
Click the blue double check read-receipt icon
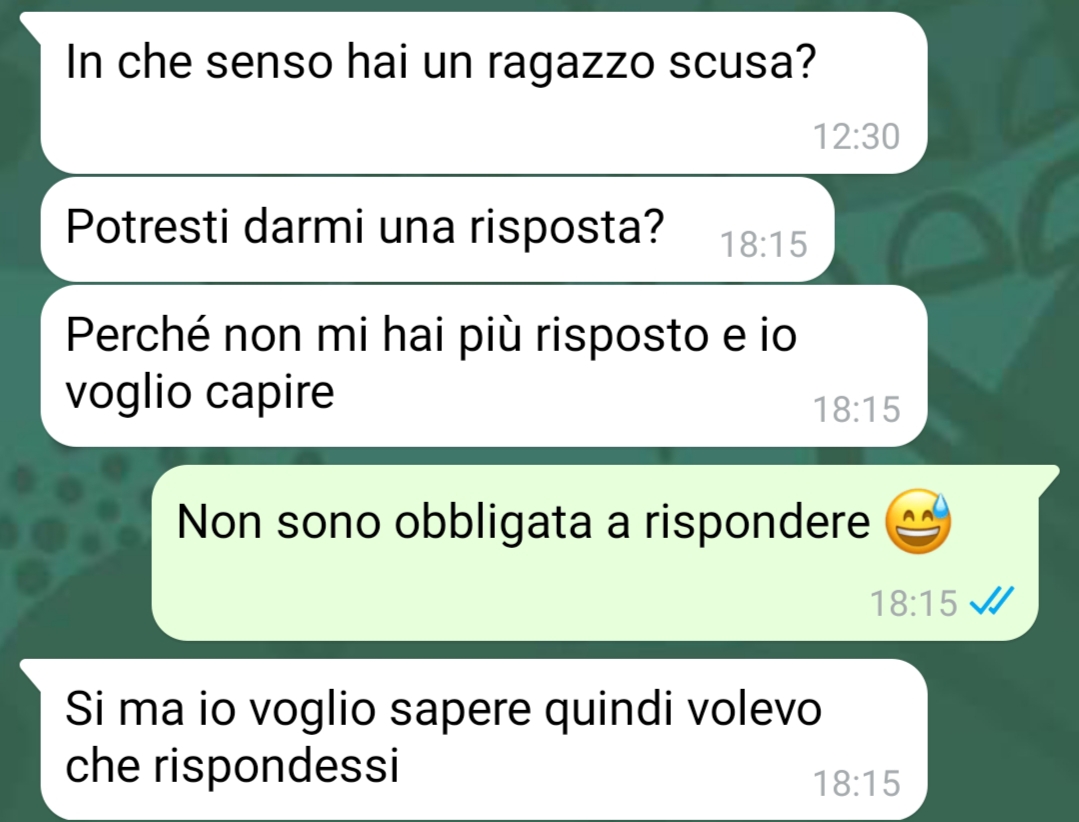click(991, 601)
